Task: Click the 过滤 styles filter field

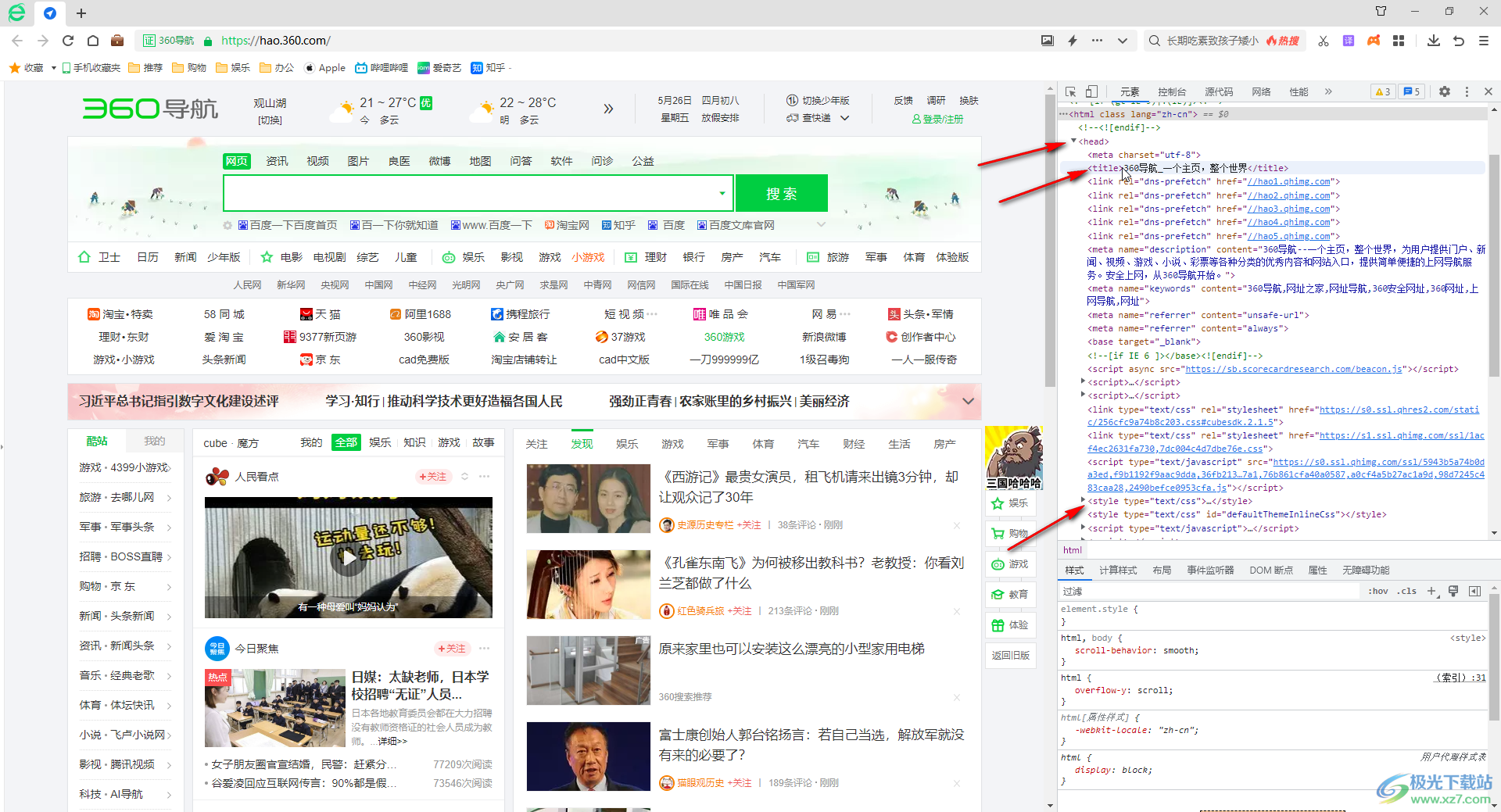Action: (1210, 591)
